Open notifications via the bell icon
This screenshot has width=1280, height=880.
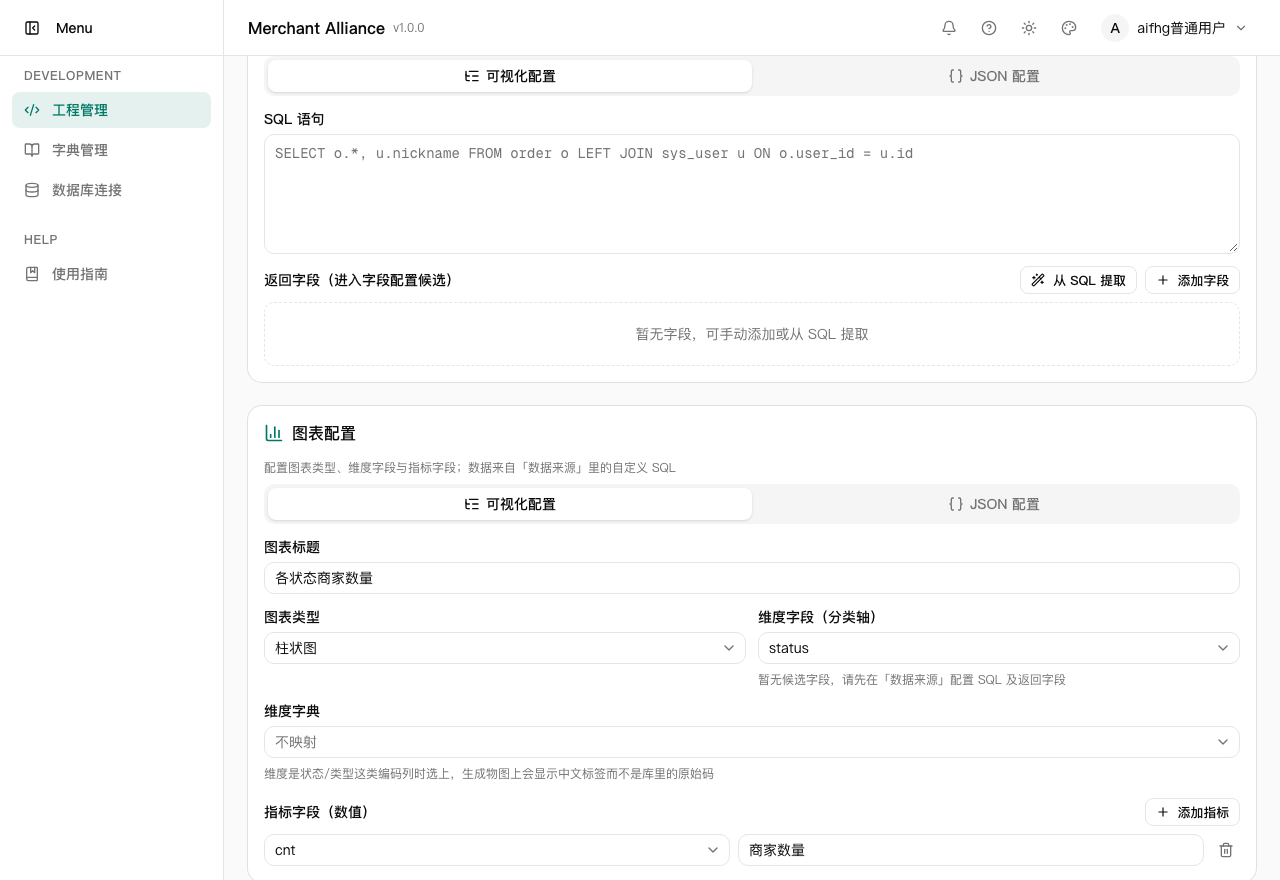coord(949,28)
